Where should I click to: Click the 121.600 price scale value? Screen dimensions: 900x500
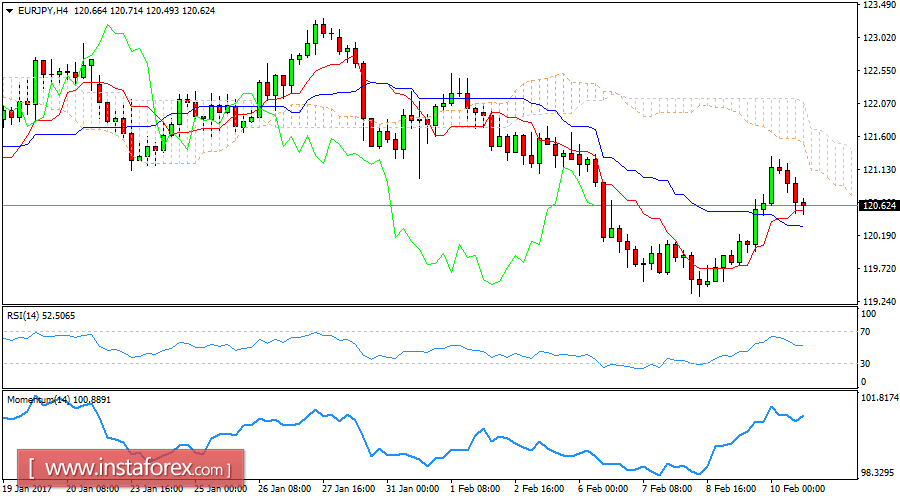coord(880,137)
